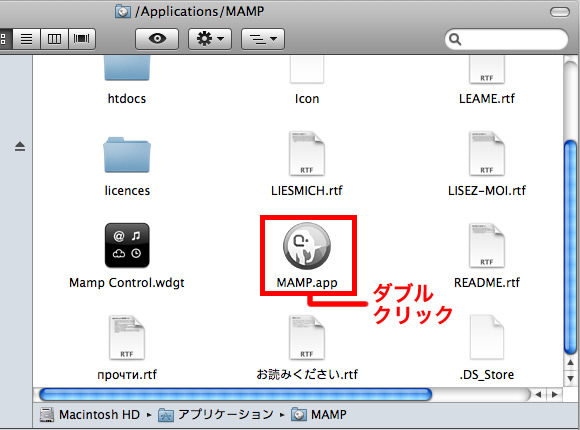Click the "LISEZ-MOI.rtf" file name label

click(x=487, y=191)
